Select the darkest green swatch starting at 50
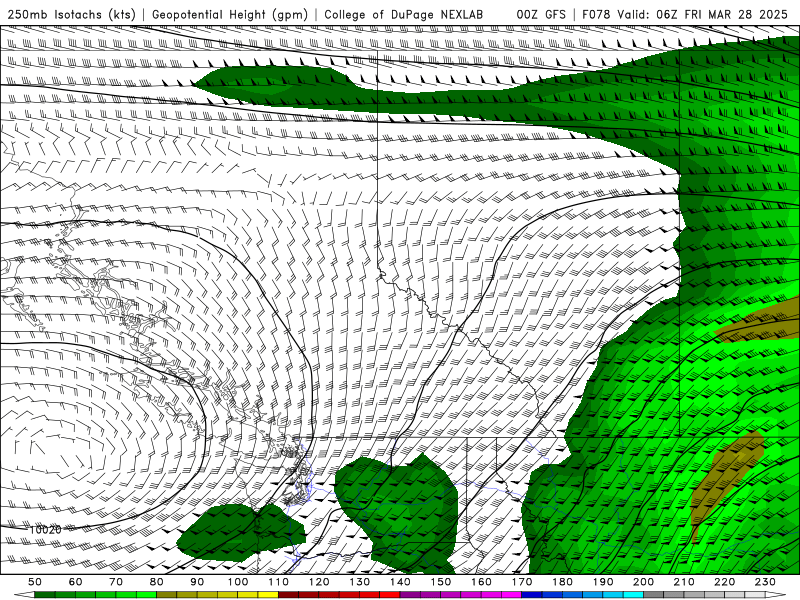 (x=44, y=595)
